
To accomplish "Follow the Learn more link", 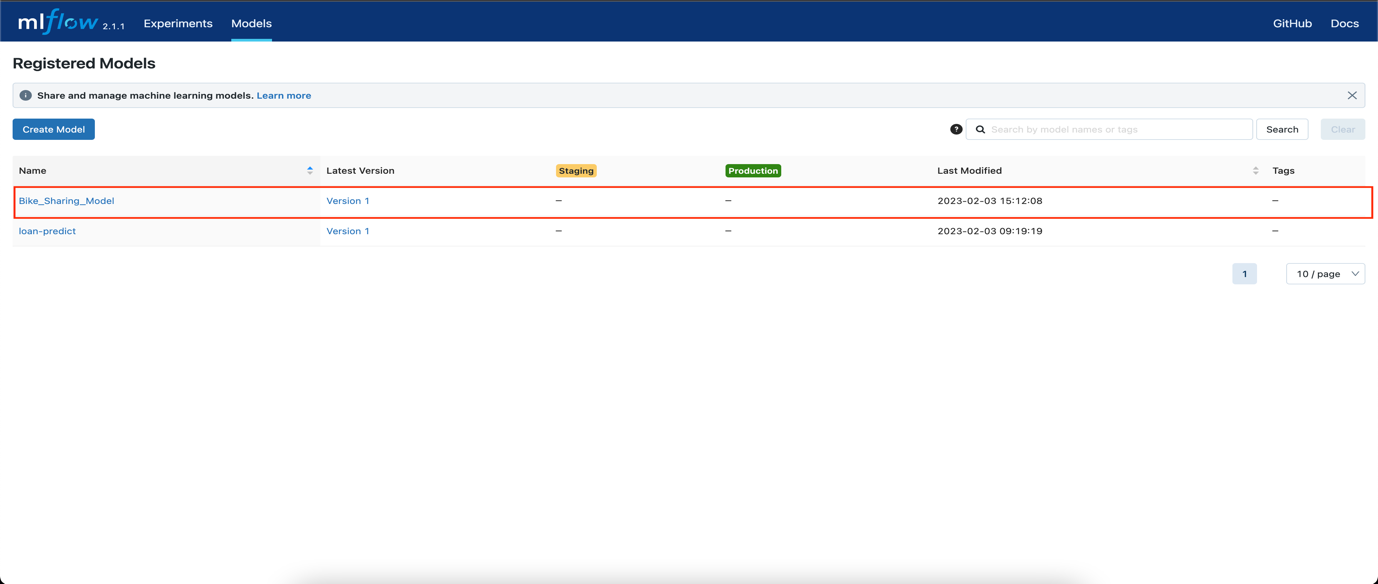I will click(284, 96).
